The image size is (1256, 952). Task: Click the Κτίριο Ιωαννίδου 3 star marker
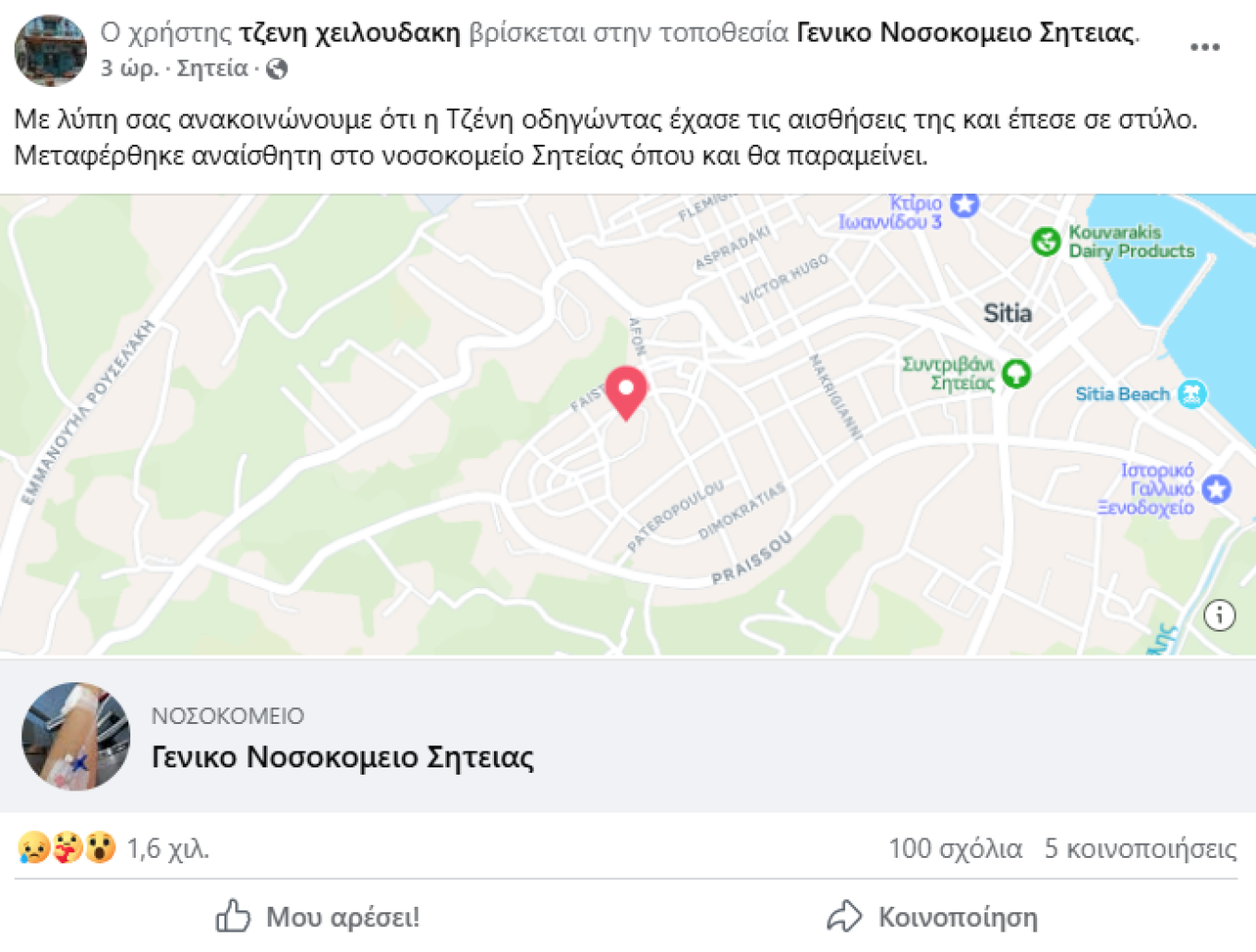[x=964, y=204]
